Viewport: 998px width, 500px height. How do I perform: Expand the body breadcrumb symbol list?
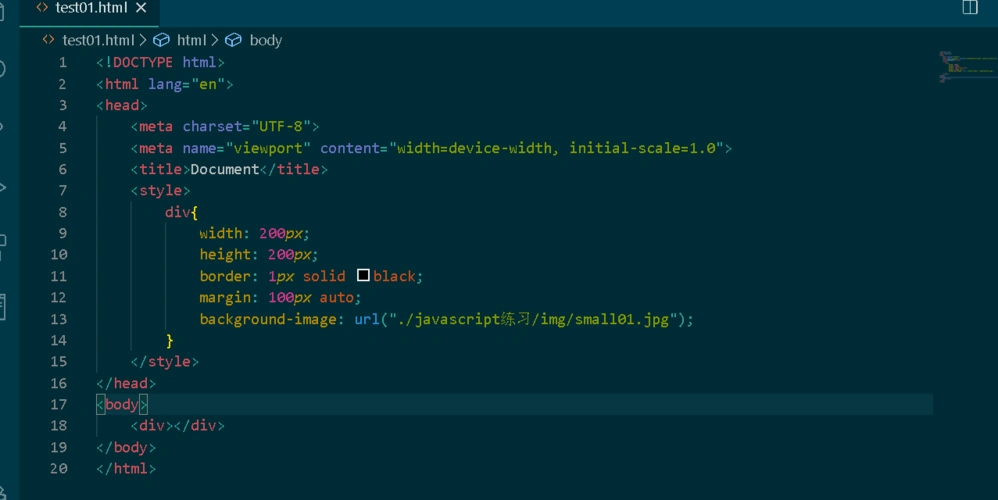click(x=265, y=40)
